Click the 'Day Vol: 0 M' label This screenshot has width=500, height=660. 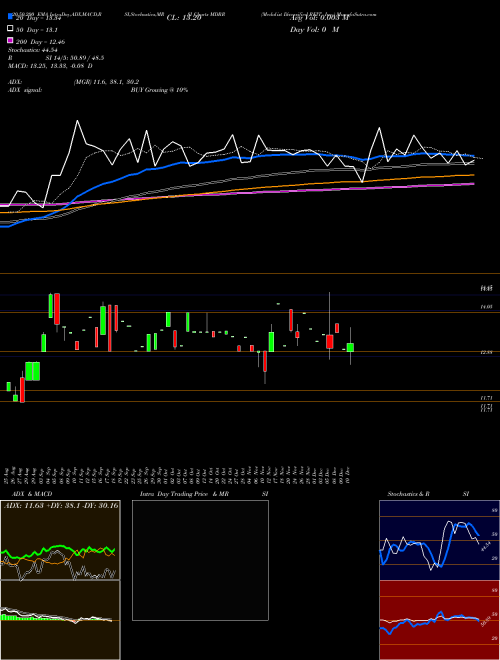pyautogui.click(x=314, y=29)
